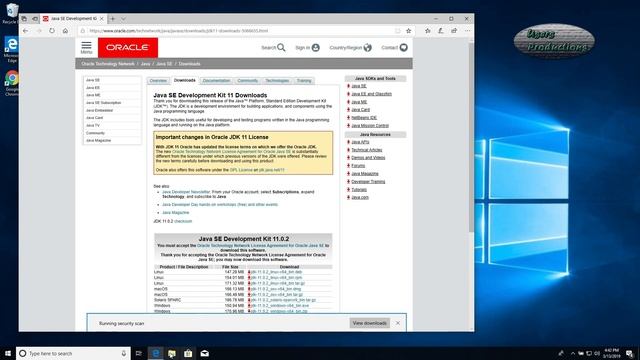The width and height of the screenshot is (640, 360).
Task: Switch to the Community tab
Action: 247,80
